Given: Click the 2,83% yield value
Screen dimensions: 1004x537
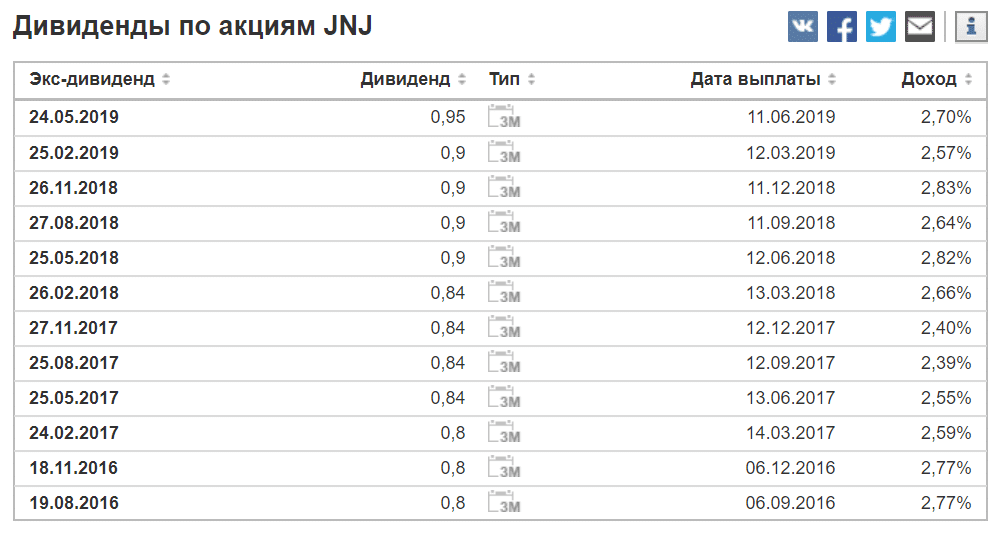Looking at the screenshot, I should (946, 188).
